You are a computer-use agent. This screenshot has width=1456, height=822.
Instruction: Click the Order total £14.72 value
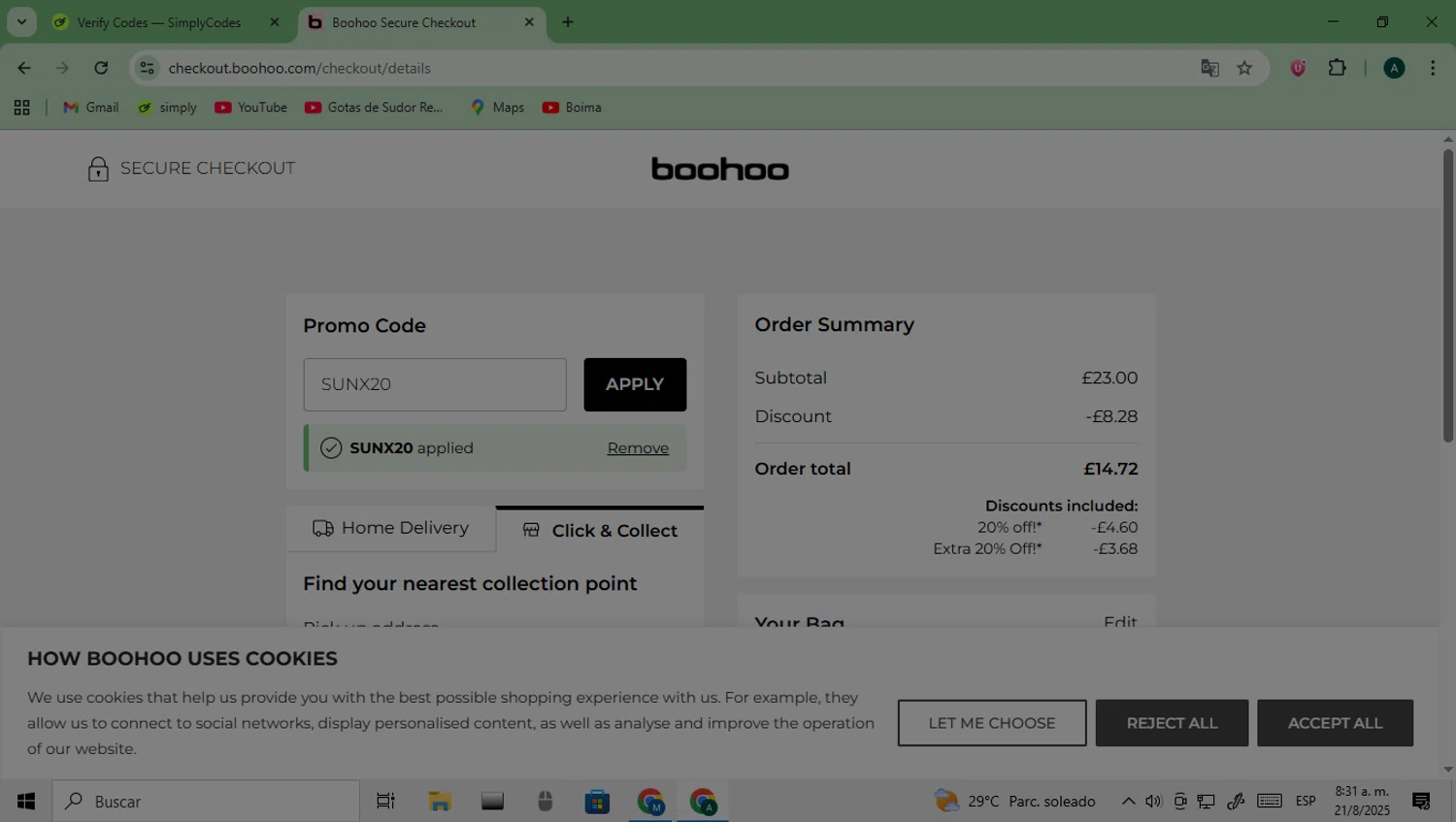pyautogui.click(x=1110, y=469)
